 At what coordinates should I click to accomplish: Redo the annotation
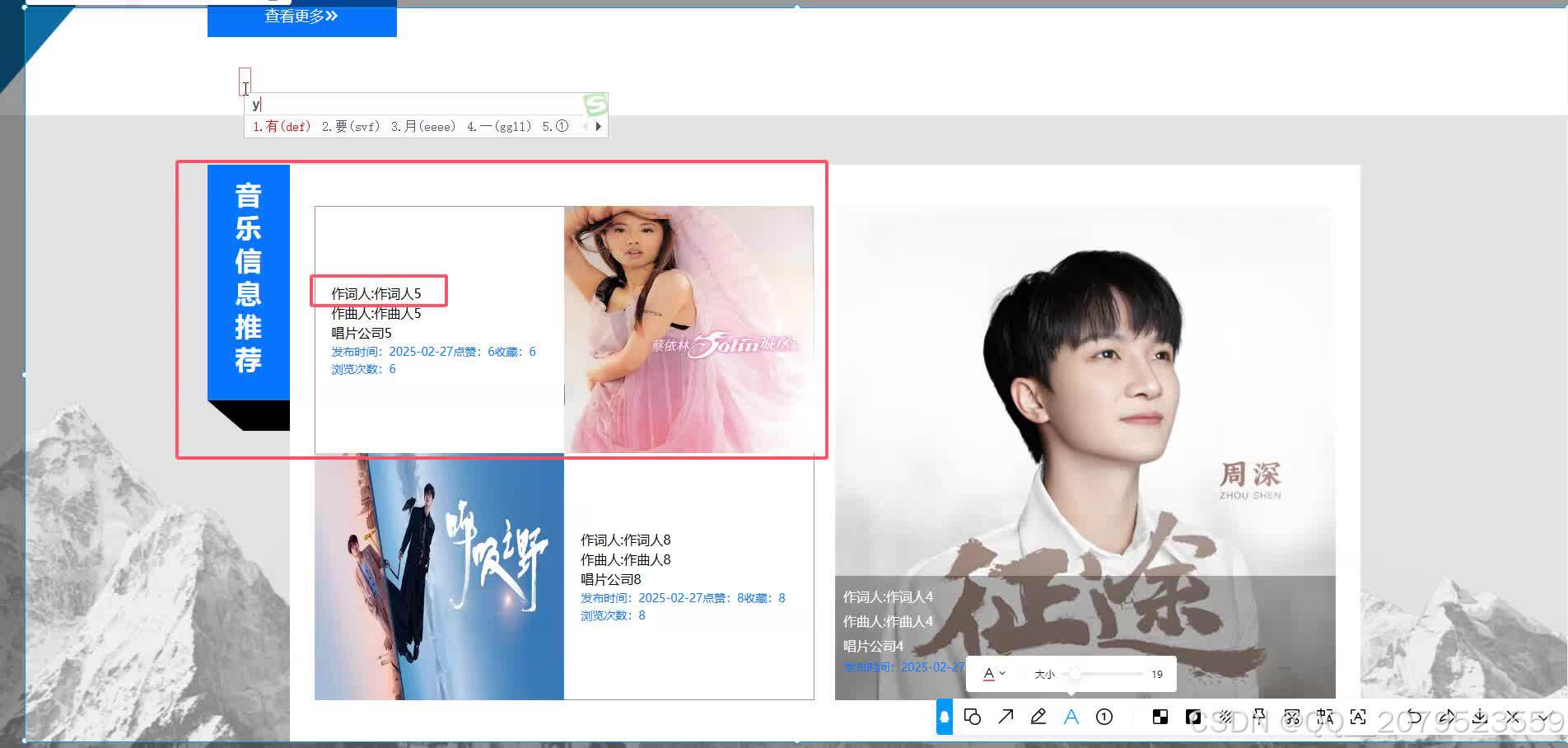[1447, 717]
